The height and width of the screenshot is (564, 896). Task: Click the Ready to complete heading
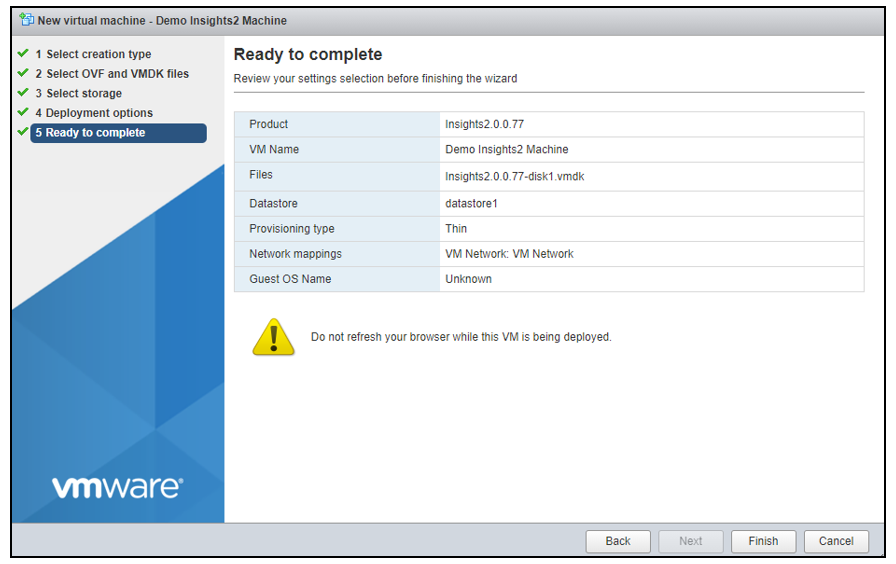pyautogui.click(x=308, y=54)
